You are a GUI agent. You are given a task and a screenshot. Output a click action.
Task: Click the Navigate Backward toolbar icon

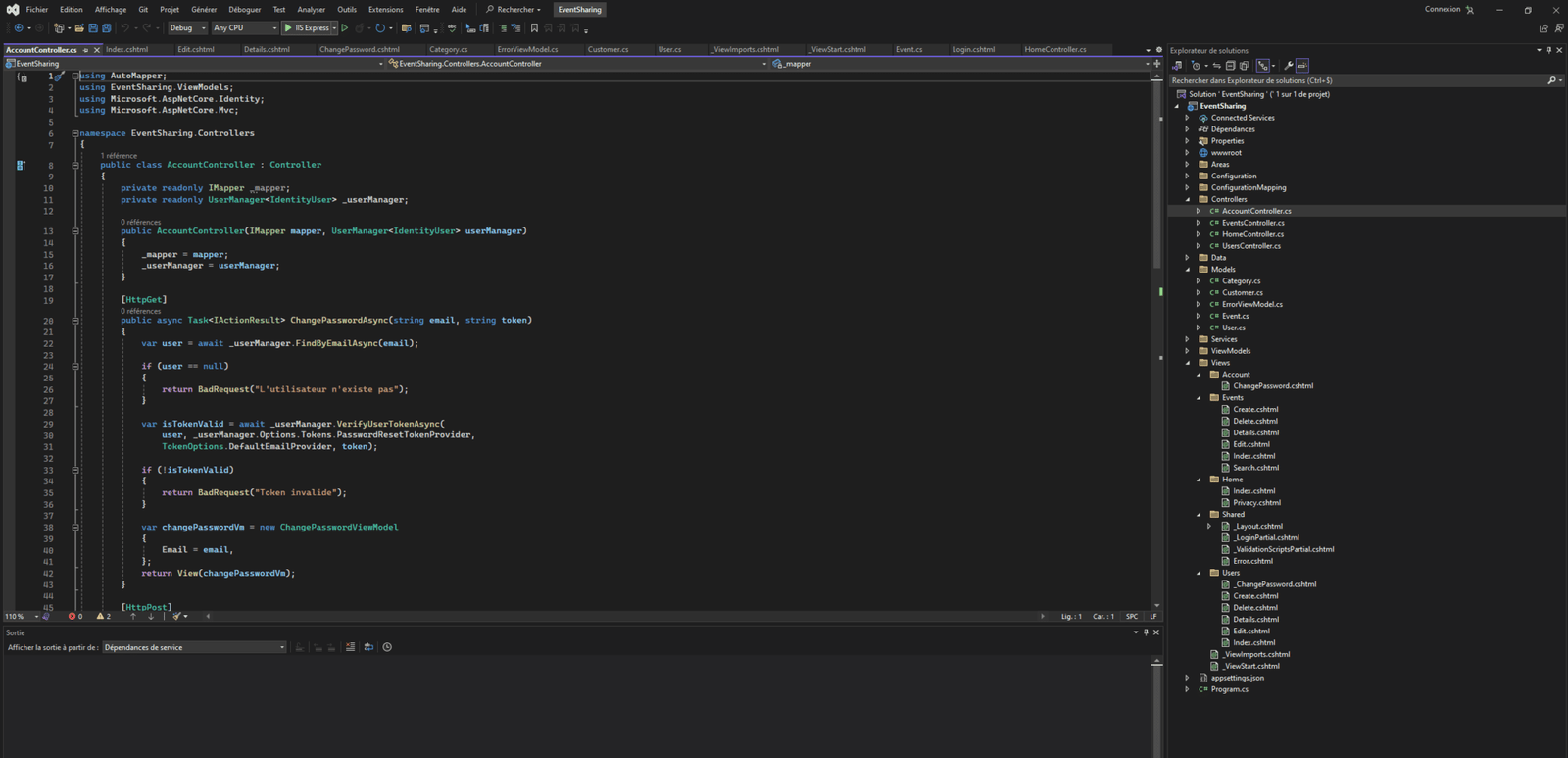pyautogui.click(x=19, y=27)
